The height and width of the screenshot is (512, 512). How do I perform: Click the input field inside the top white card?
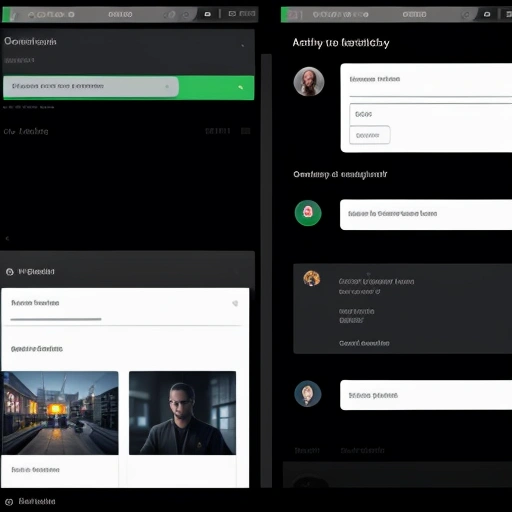(431, 114)
